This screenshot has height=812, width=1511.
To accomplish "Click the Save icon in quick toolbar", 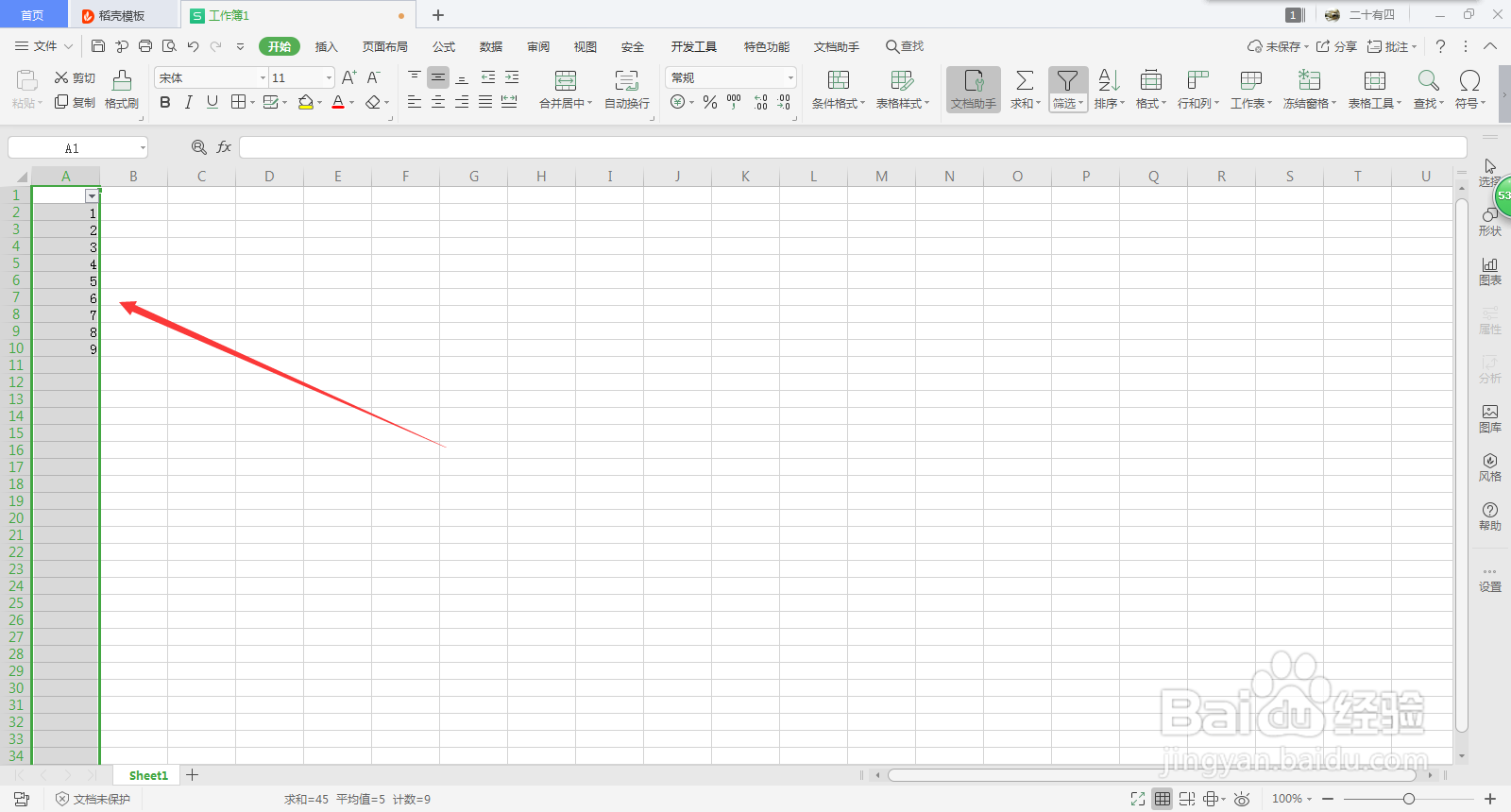I will [98, 45].
